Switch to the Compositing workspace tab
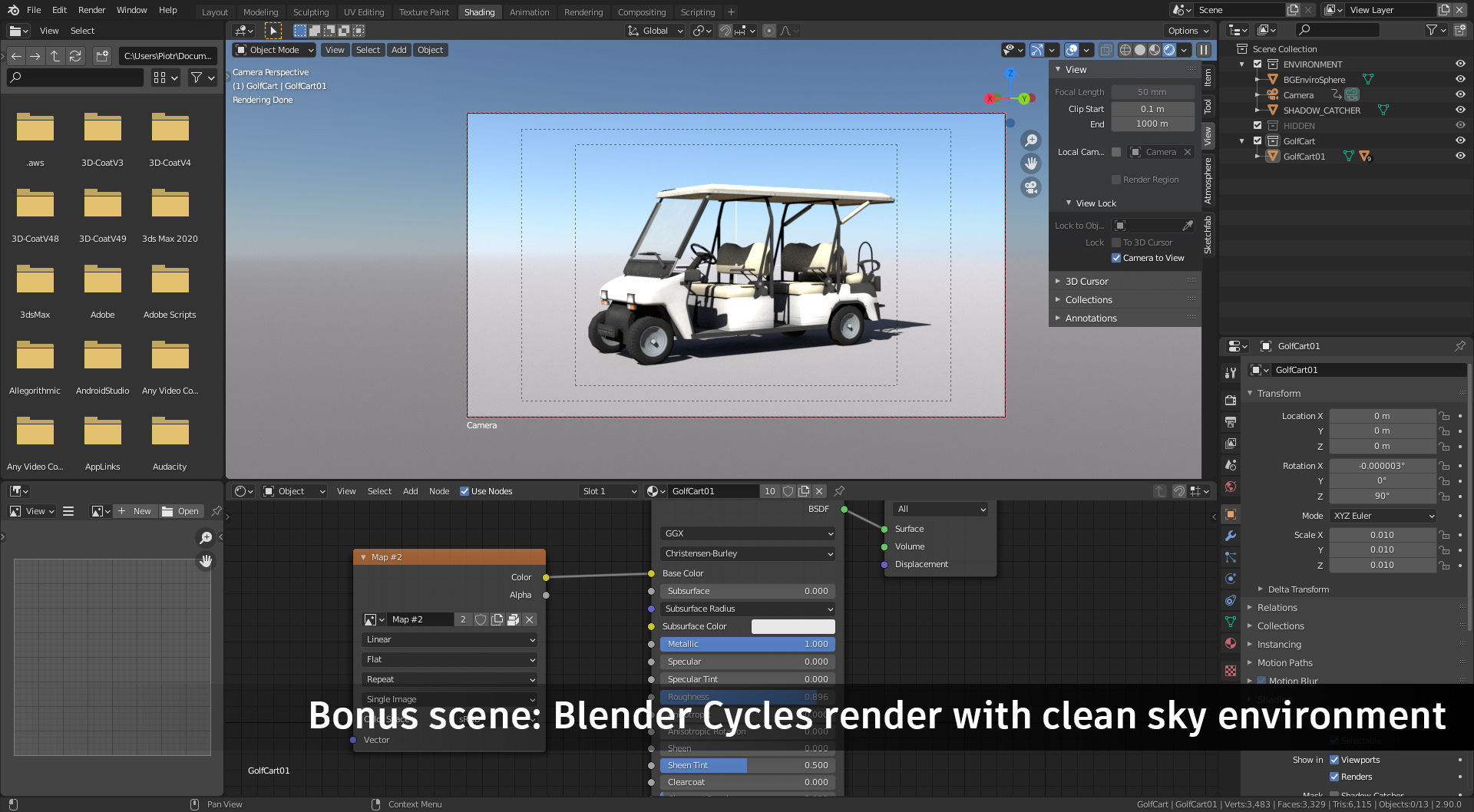Image resolution: width=1474 pixels, height=812 pixels. (642, 12)
